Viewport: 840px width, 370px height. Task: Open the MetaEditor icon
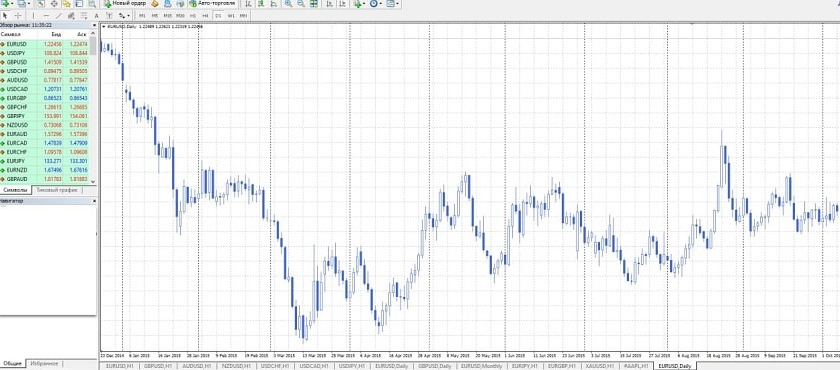[154, 3]
